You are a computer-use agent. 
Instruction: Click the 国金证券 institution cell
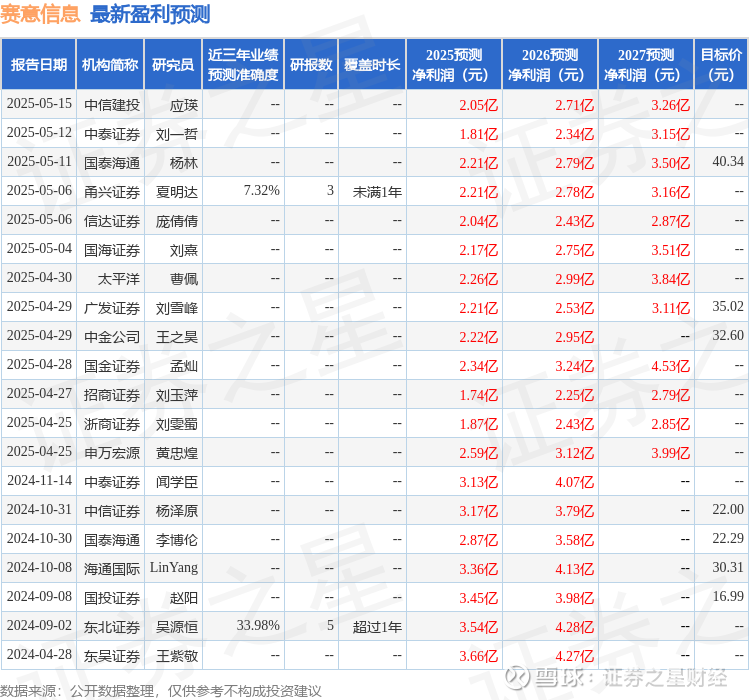click(x=112, y=366)
